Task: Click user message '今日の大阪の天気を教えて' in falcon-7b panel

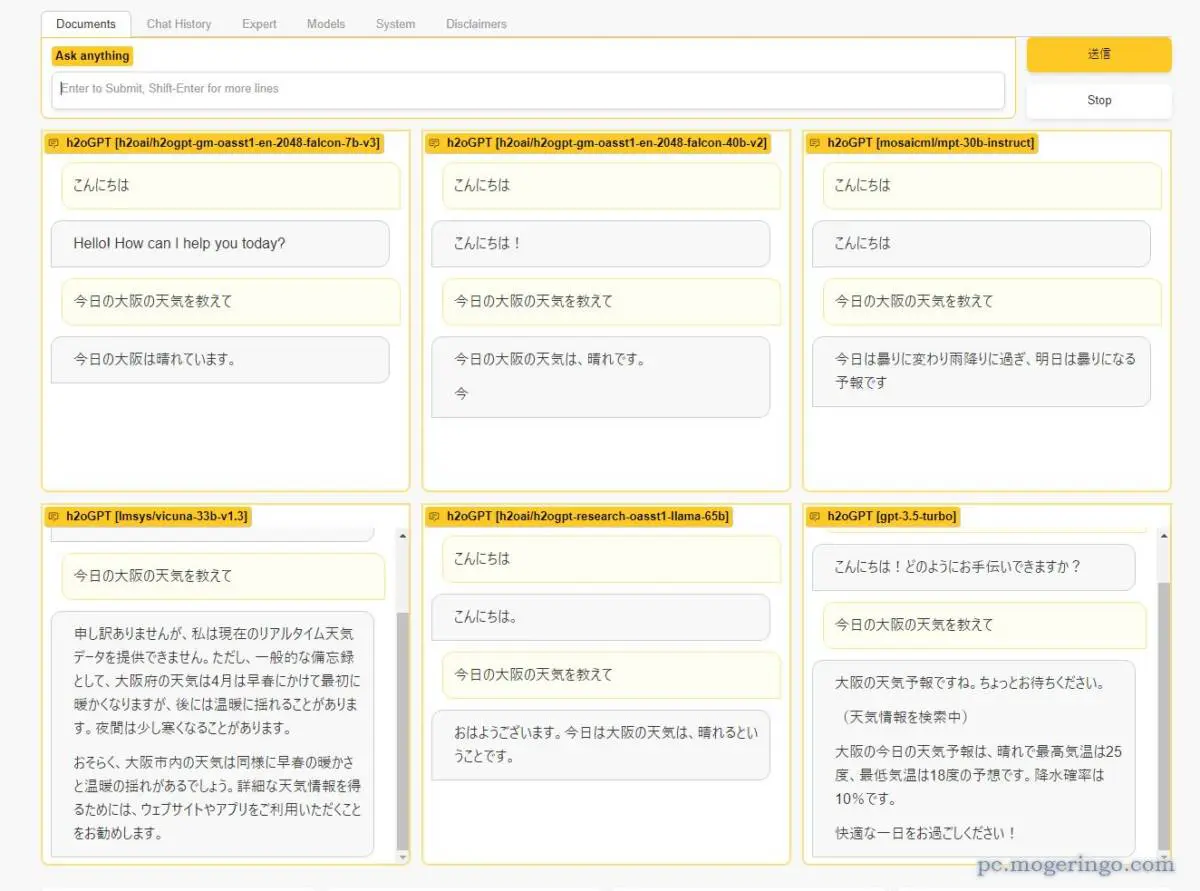Action: [231, 301]
